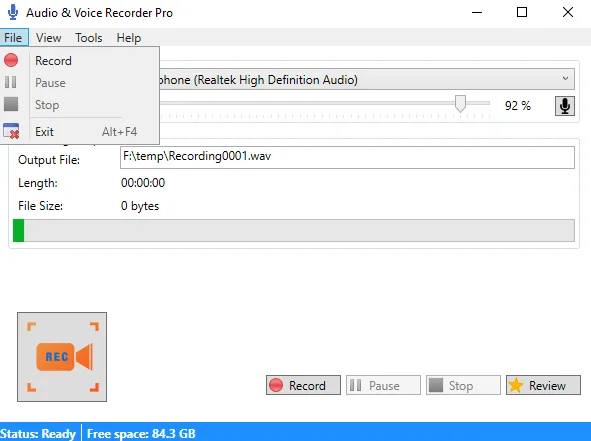Open the screen recorder REC camera thumbnail

(x=62, y=357)
